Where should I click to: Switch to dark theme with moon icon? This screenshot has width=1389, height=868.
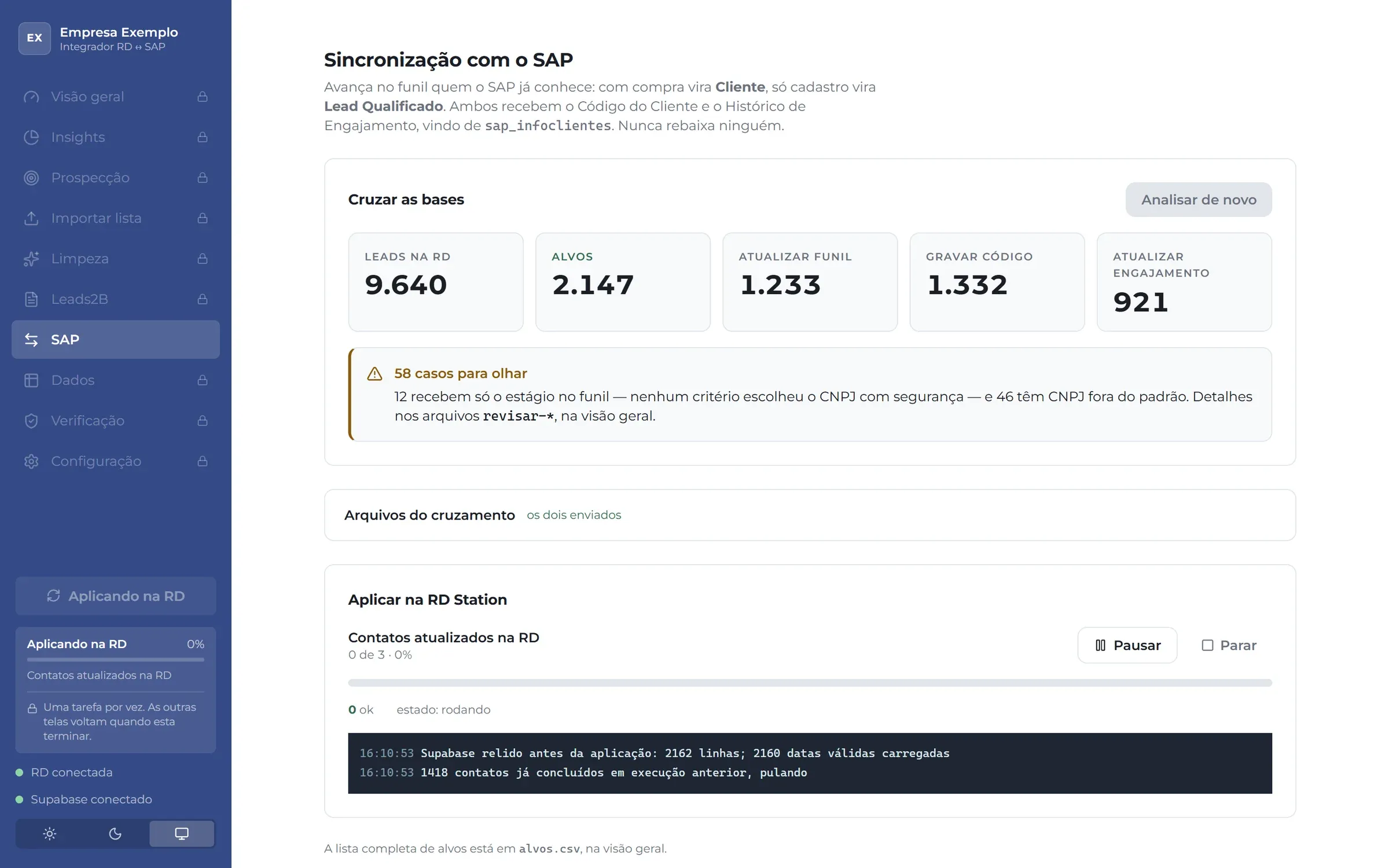(115, 834)
